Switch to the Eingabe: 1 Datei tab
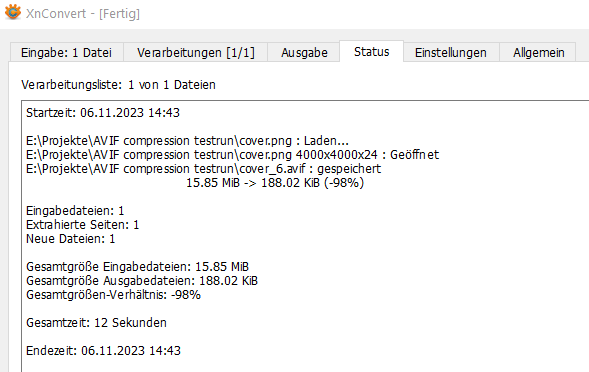 point(66,52)
